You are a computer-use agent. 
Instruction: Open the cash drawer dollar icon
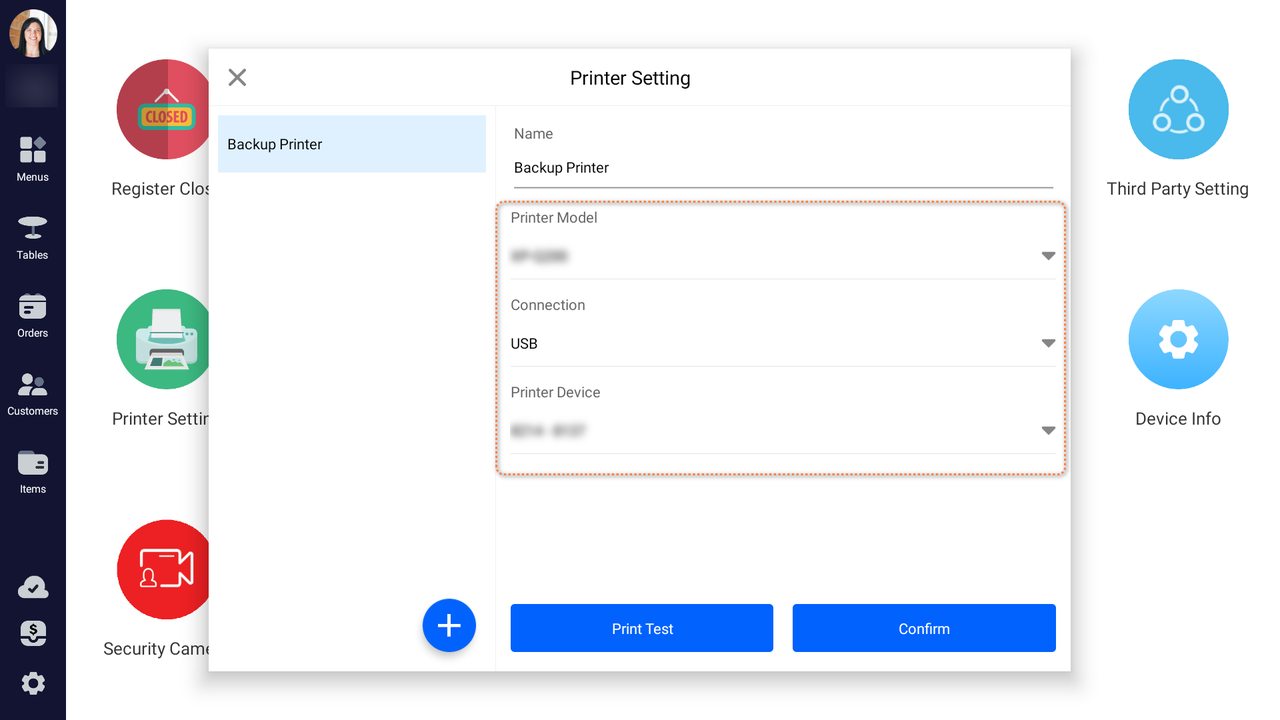click(x=33, y=634)
